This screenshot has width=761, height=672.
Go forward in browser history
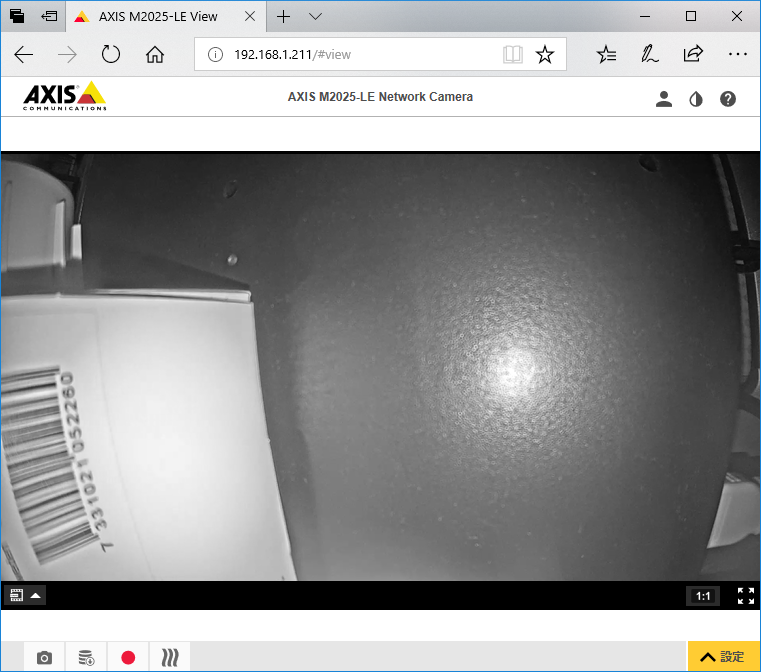67,54
